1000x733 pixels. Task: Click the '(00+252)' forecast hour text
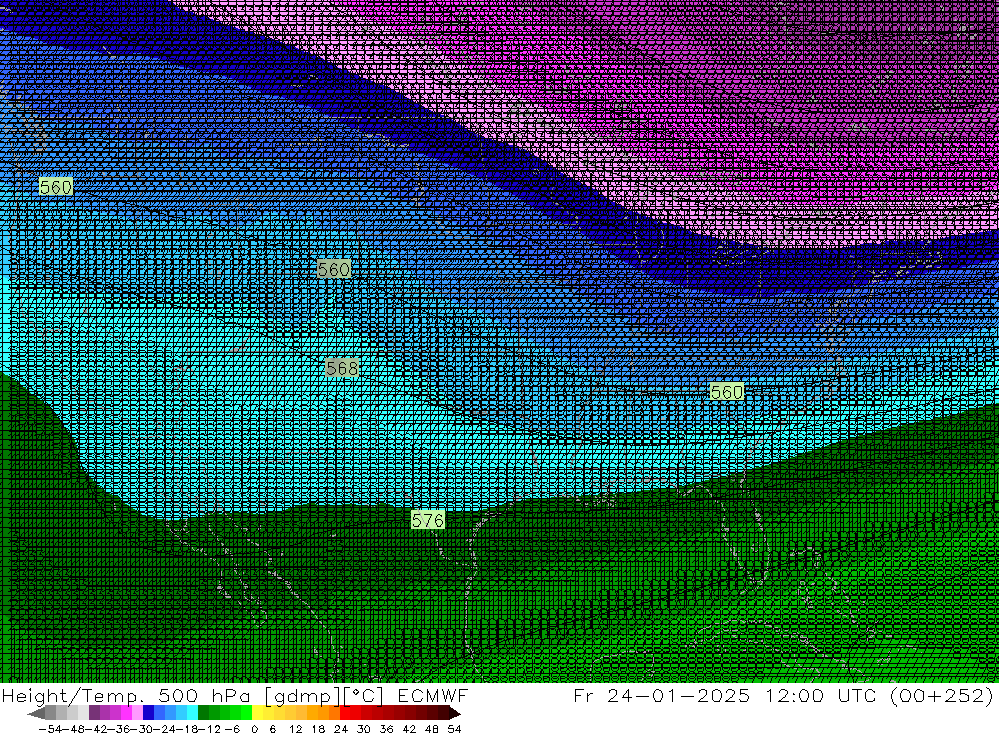coord(941,696)
